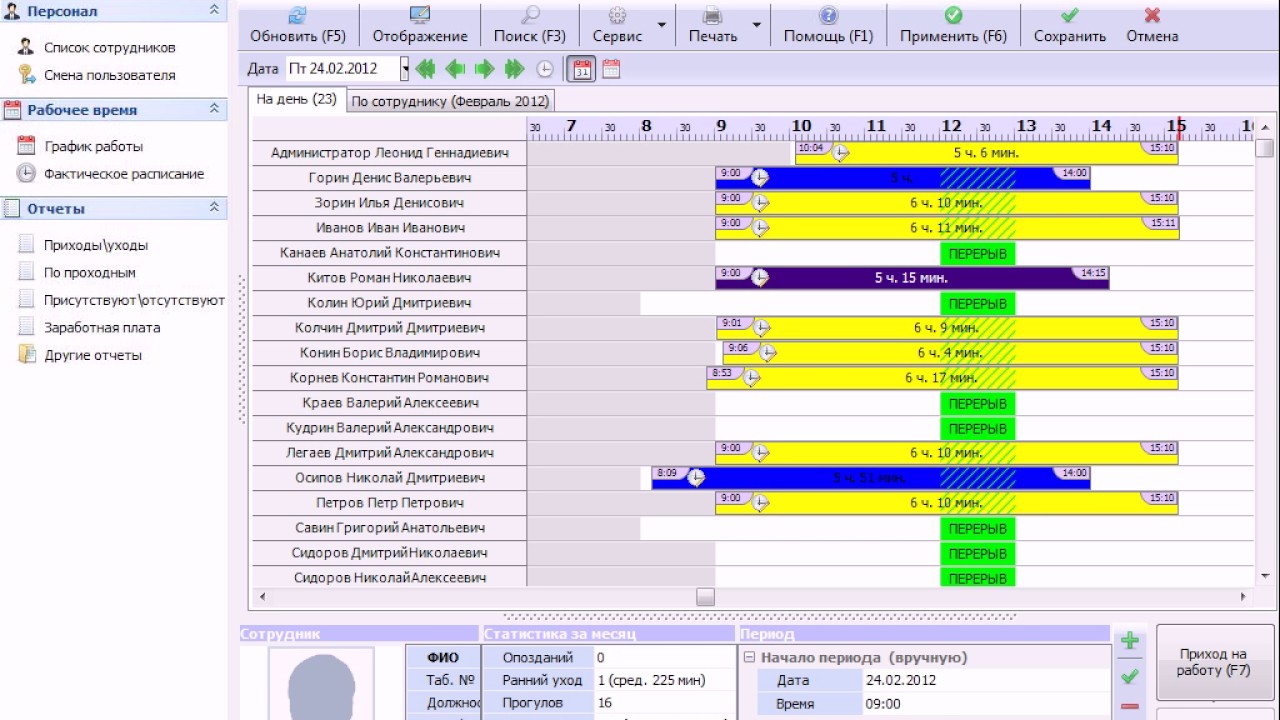Jump forward with double right green arrows

(515, 69)
